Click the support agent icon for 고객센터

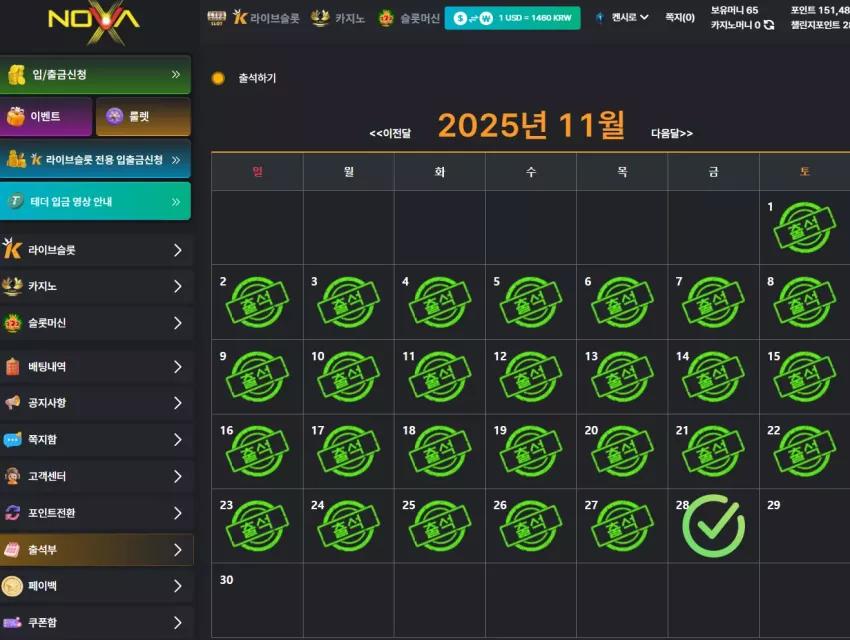point(12,476)
